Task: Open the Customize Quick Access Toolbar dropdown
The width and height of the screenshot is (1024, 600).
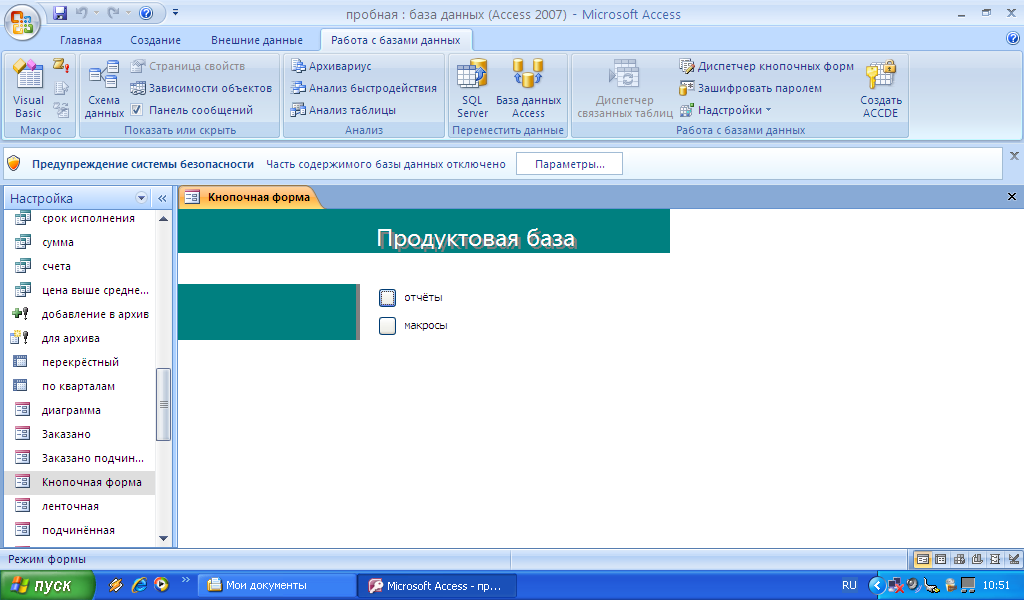Action: 175,12
